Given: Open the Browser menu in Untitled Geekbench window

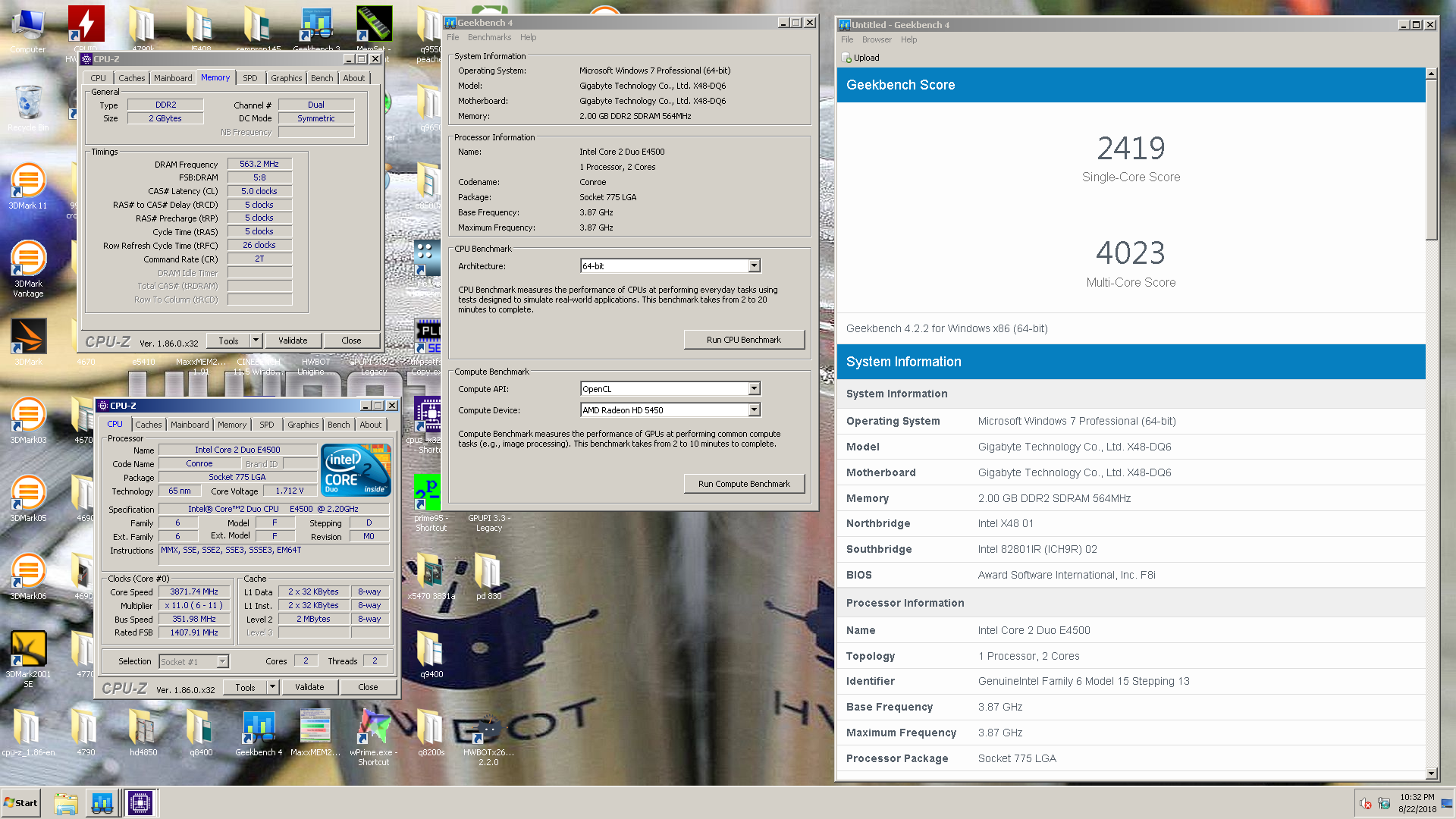Looking at the screenshot, I should tap(877, 39).
